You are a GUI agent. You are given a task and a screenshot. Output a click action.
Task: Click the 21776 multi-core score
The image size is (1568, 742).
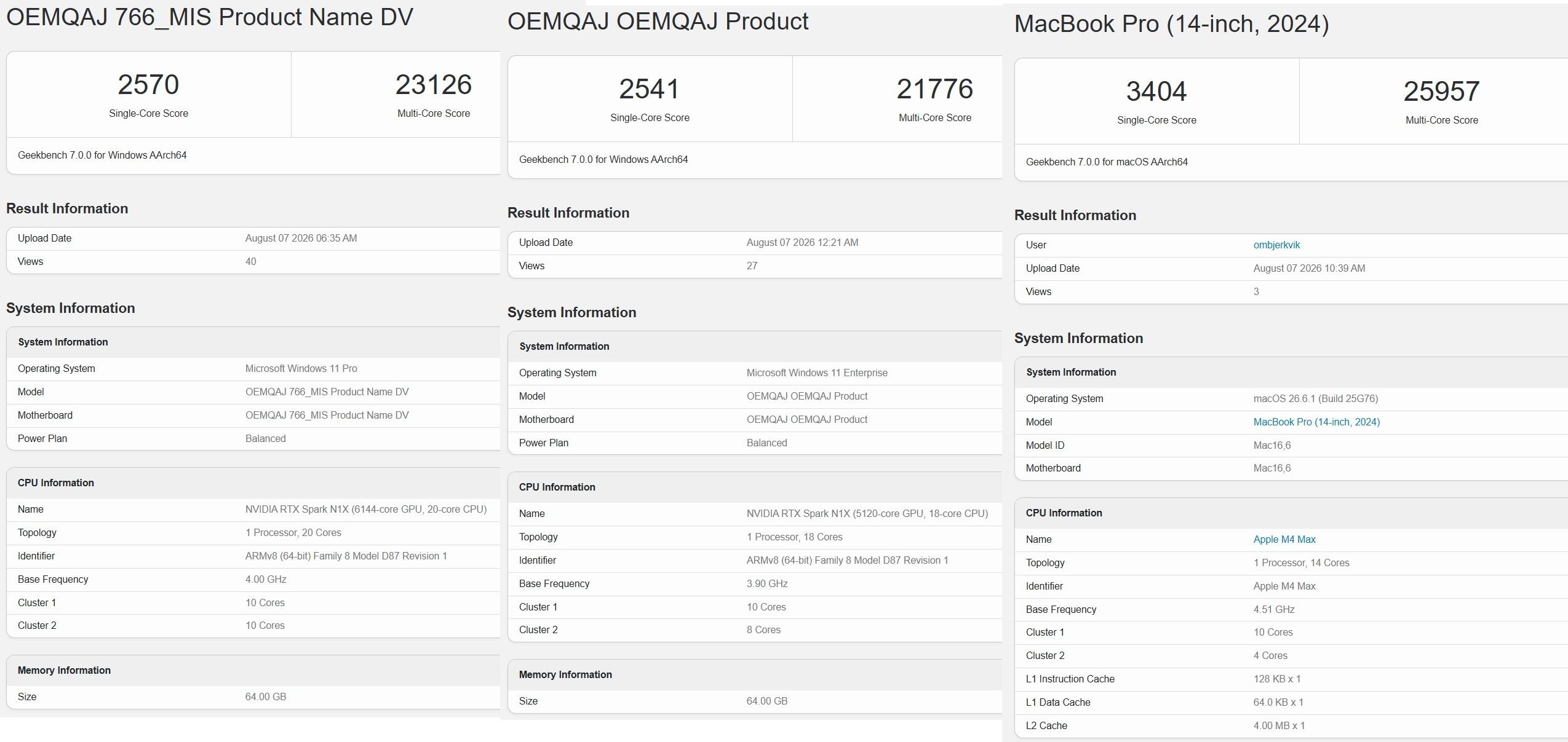(x=935, y=89)
